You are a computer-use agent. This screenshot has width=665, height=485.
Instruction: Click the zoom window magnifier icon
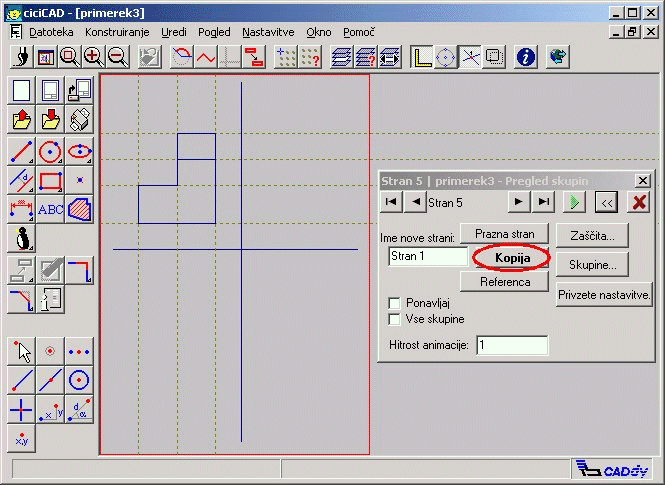click(70, 57)
